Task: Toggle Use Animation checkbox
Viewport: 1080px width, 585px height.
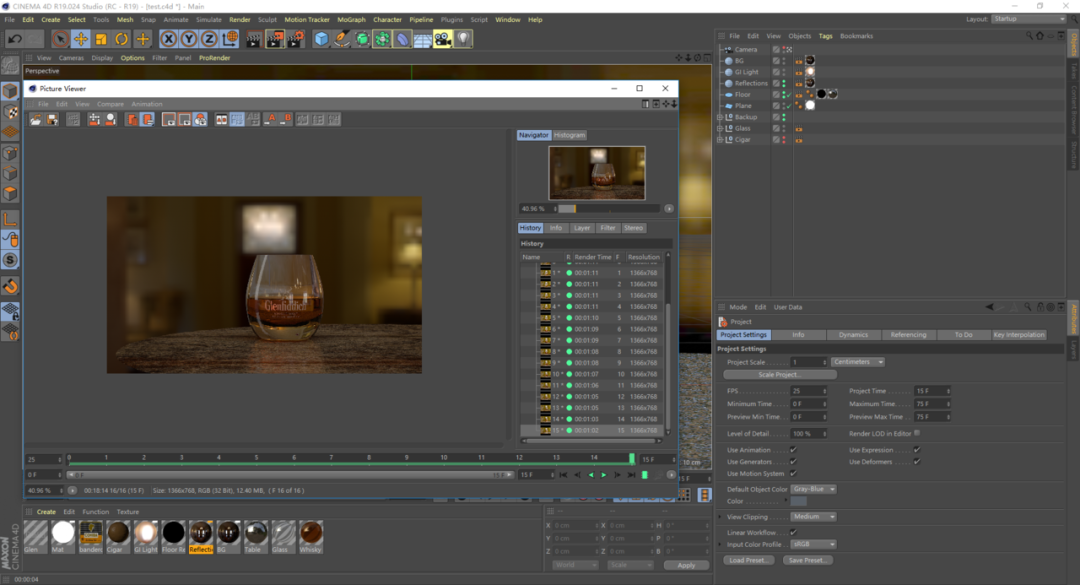Action: pos(793,450)
